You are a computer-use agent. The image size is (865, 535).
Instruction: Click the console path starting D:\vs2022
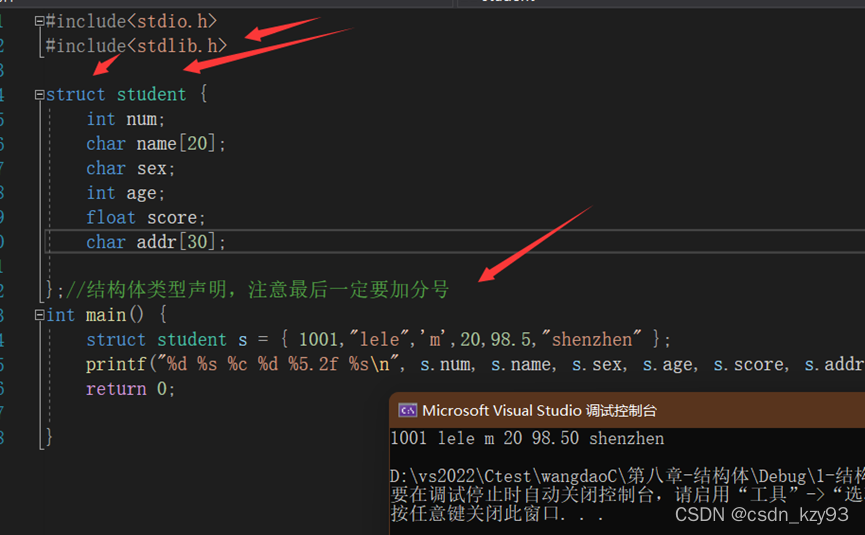click(627, 475)
